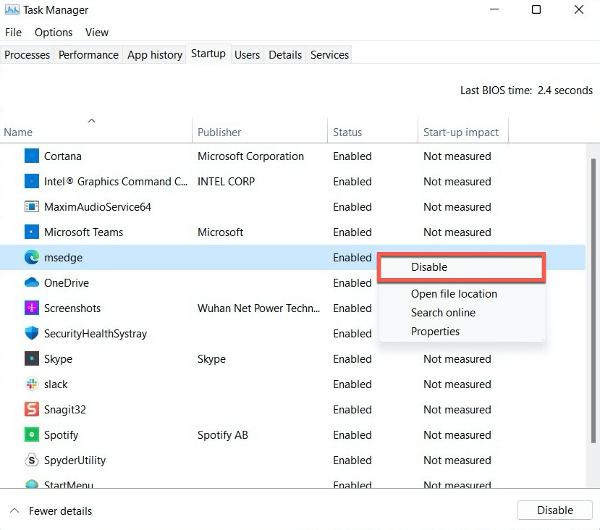Select the MaximAudioService64 entry name
600x530 pixels.
(98, 207)
